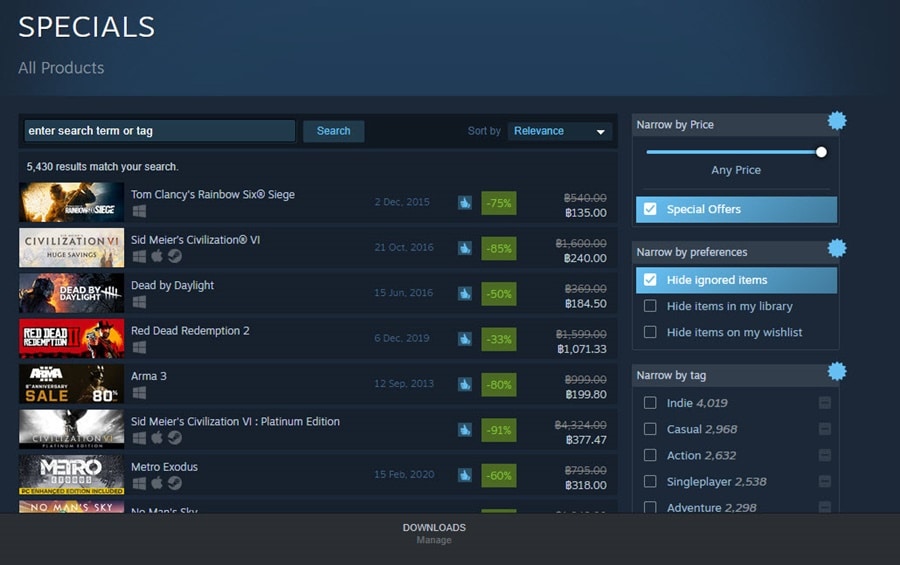
Task: Click the ฿1,071.33 price
Action: coord(581,349)
